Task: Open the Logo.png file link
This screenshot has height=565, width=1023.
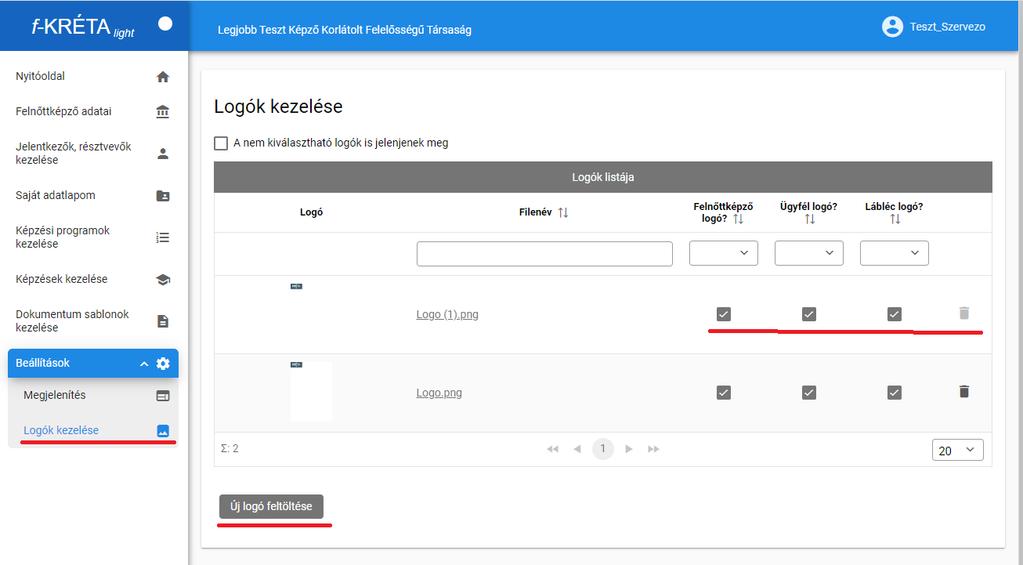Action: (x=439, y=393)
